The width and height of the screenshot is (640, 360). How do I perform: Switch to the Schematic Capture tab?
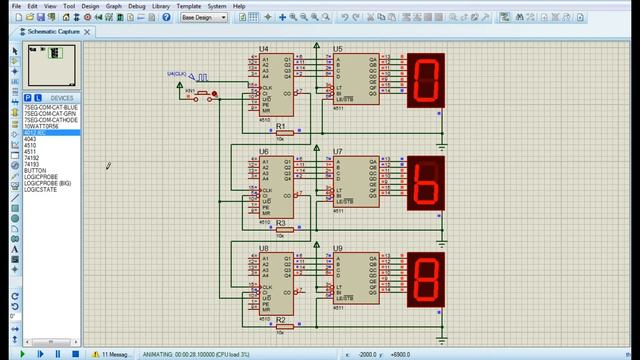click(x=53, y=31)
